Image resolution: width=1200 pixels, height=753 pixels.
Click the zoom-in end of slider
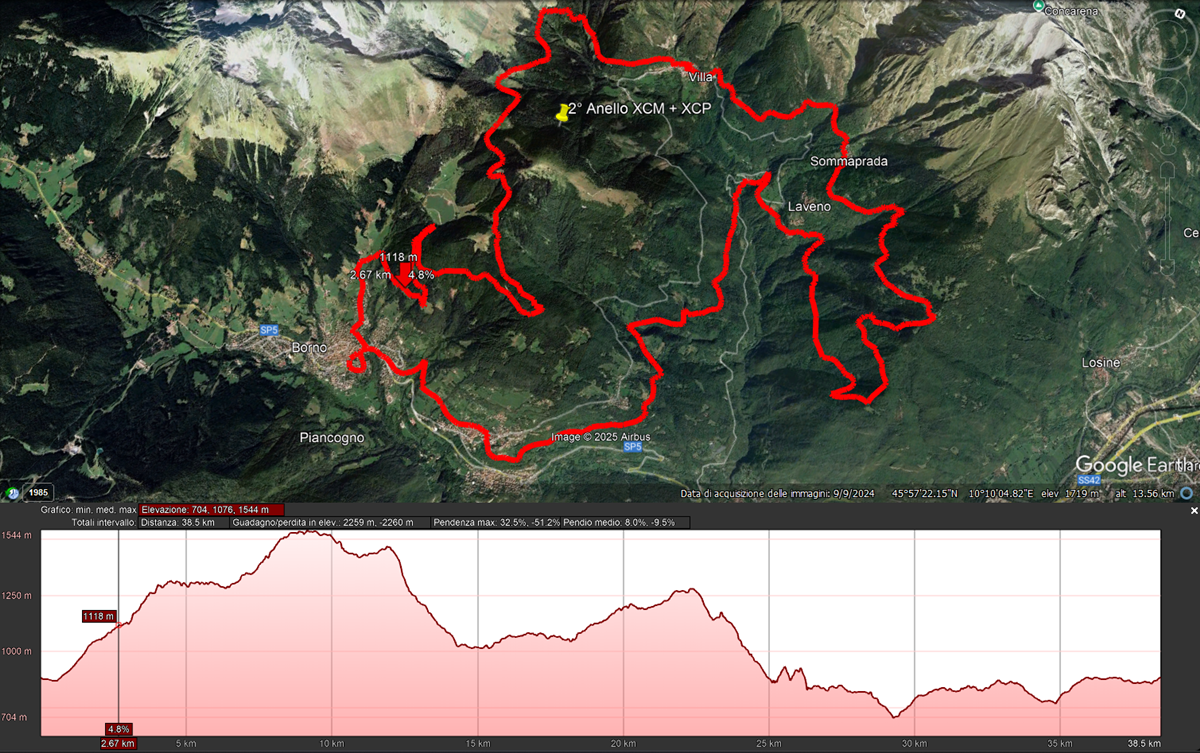pyautogui.click(x=1167, y=170)
